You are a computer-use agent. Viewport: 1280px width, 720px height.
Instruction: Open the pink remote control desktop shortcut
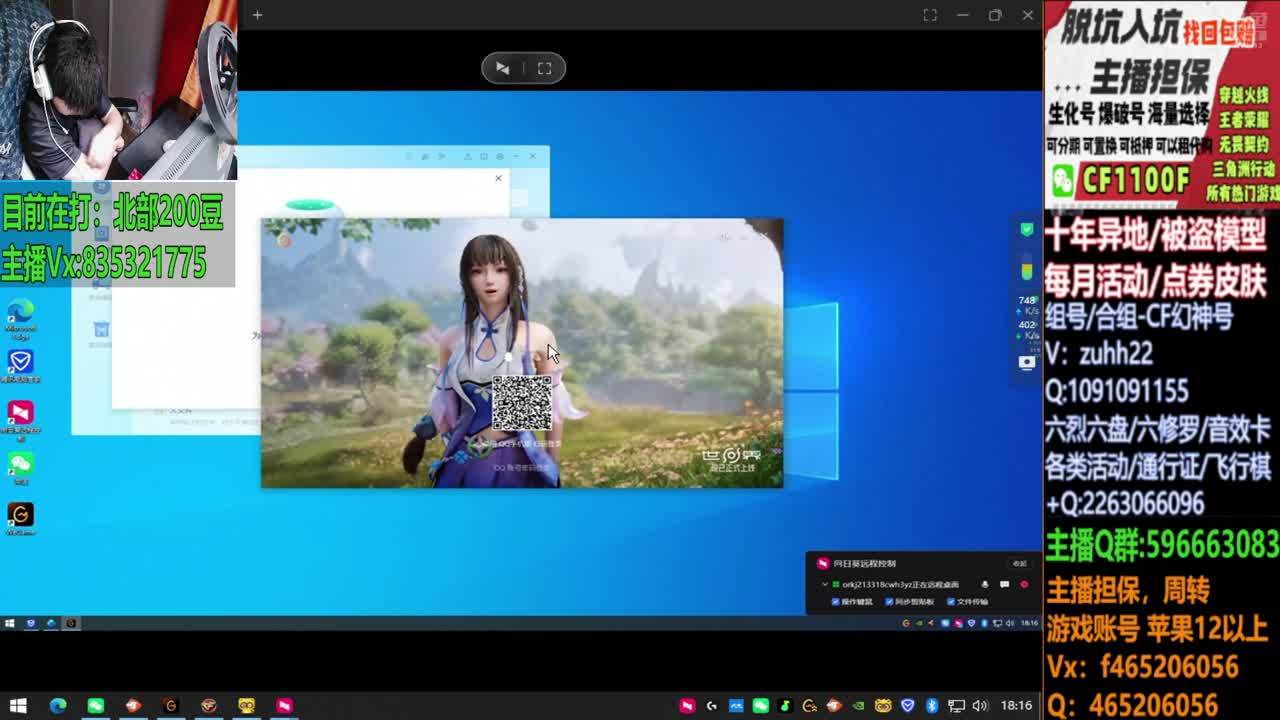click(x=20, y=413)
